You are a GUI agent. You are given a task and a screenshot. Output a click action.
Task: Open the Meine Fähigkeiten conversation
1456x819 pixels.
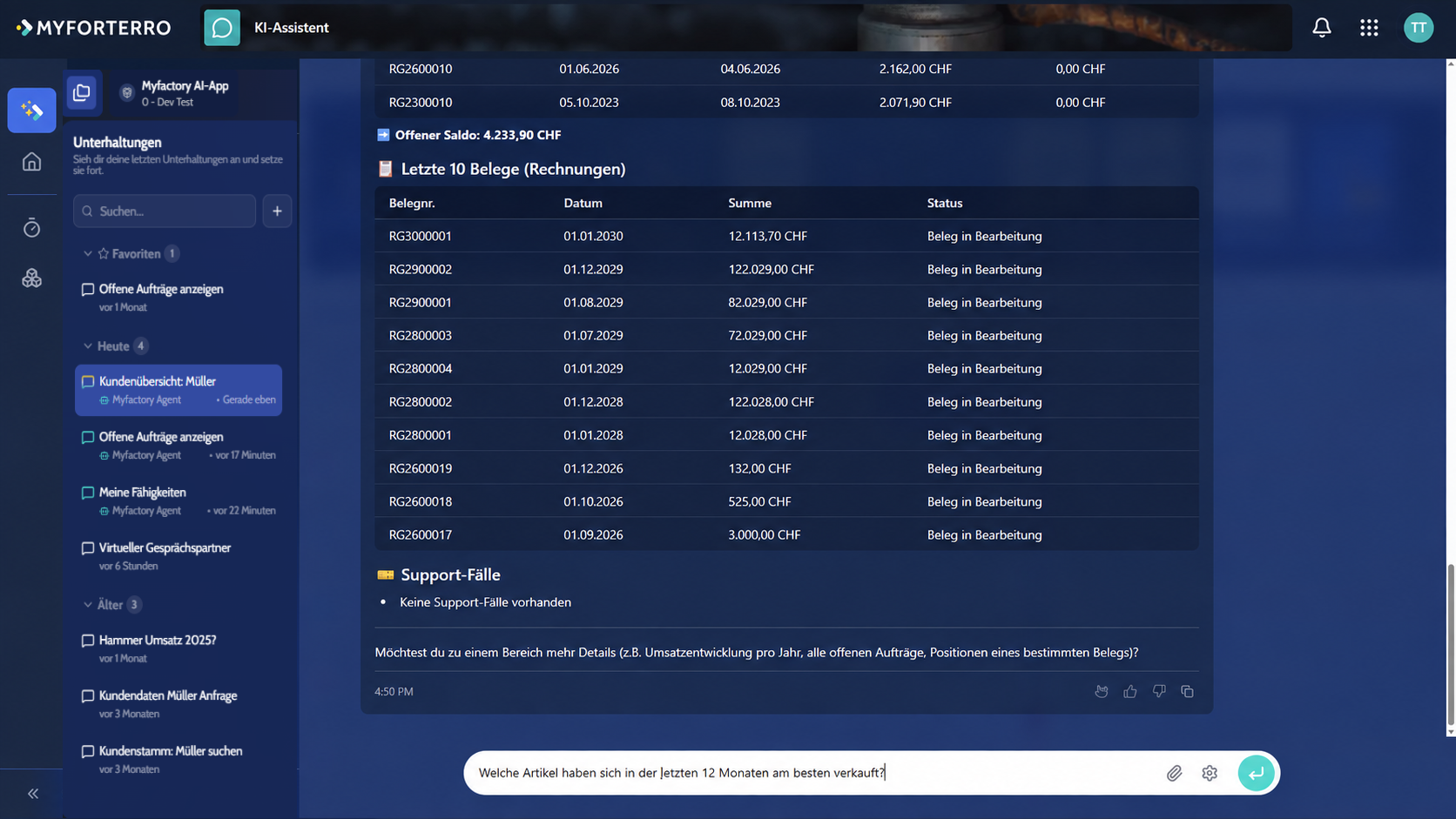[179, 500]
